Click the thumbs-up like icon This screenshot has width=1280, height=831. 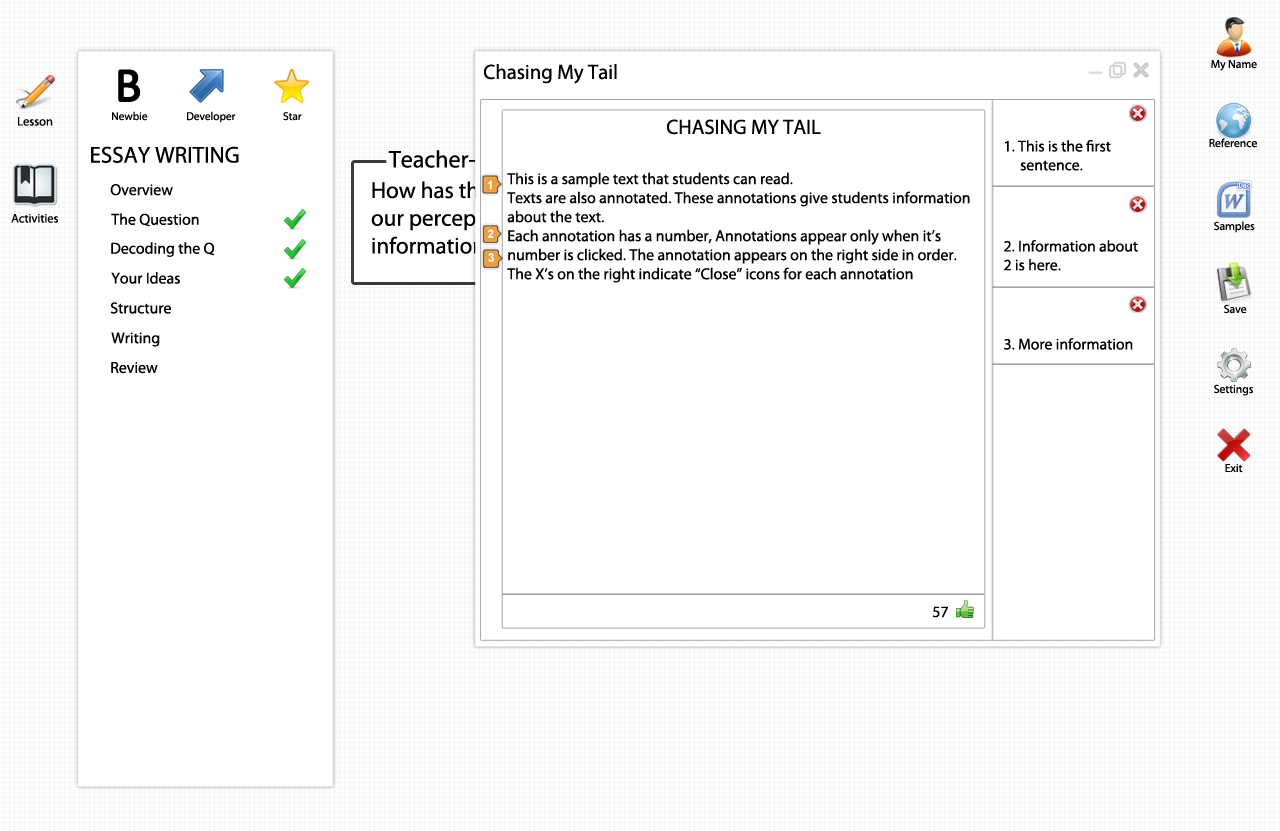(x=965, y=610)
